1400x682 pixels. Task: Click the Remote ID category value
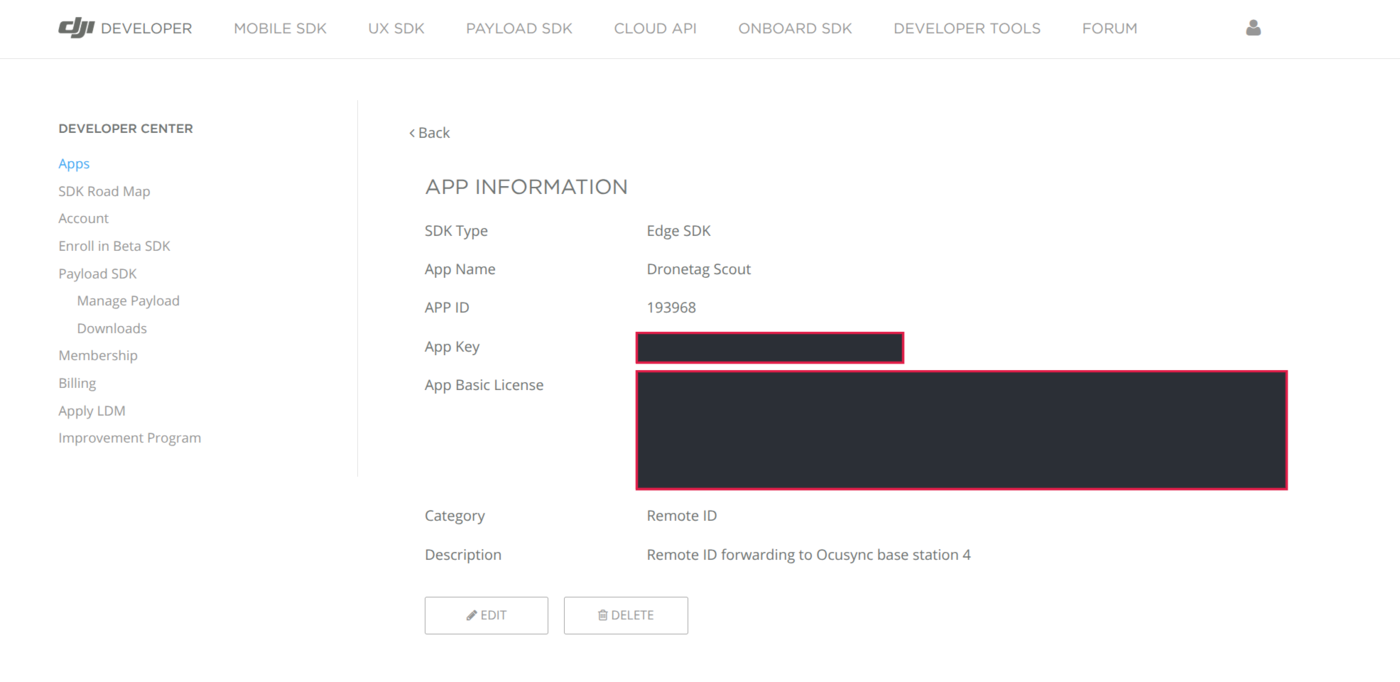(x=682, y=516)
